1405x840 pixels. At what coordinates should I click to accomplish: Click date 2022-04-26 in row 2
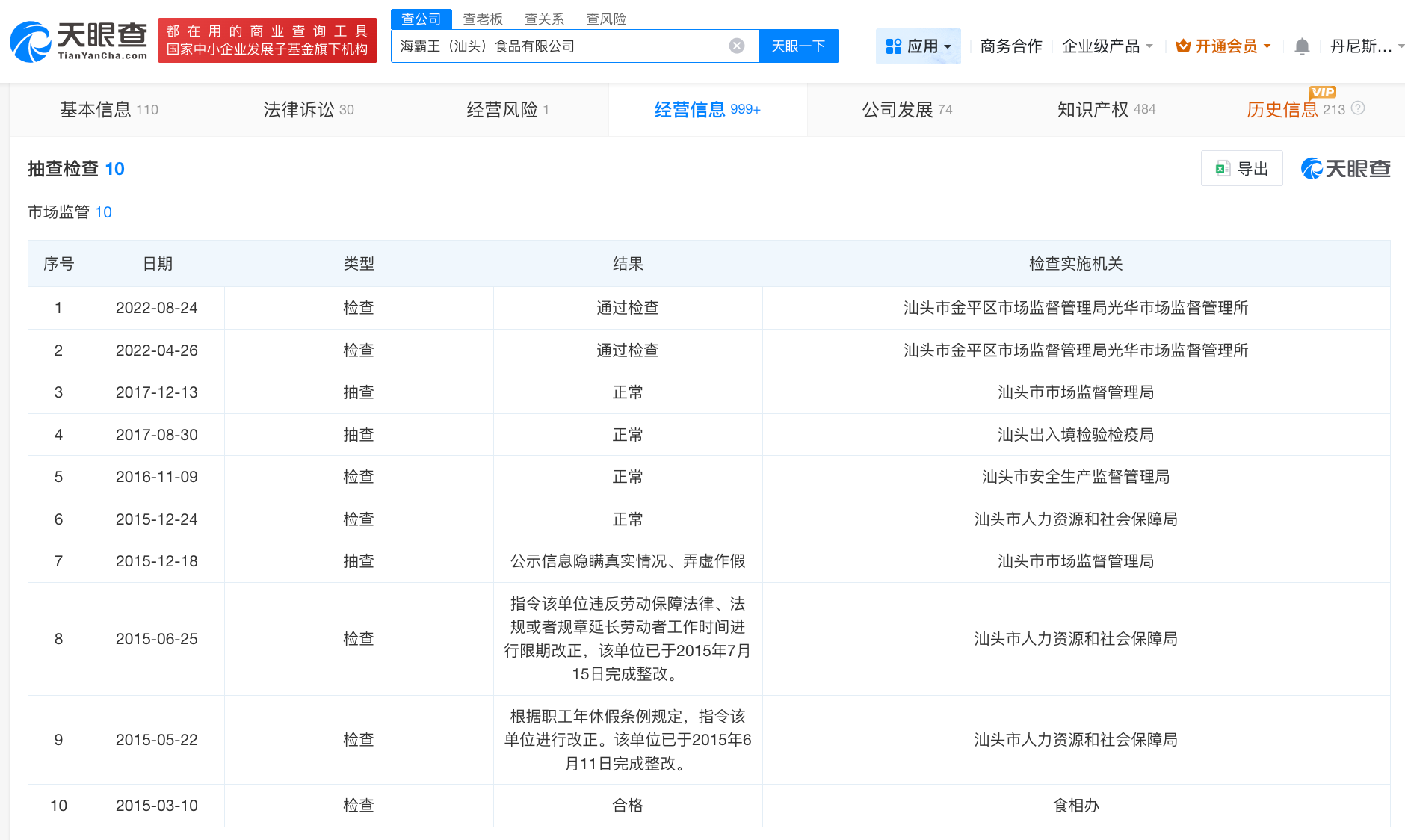pyautogui.click(x=157, y=350)
